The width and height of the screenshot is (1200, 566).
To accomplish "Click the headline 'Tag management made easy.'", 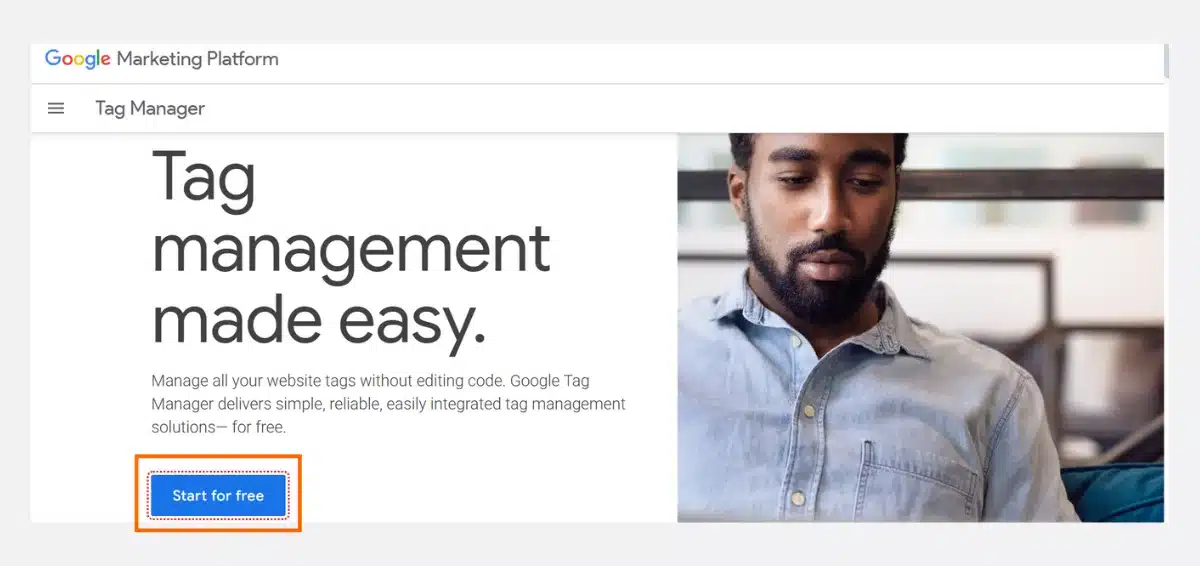I will (350, 250).
